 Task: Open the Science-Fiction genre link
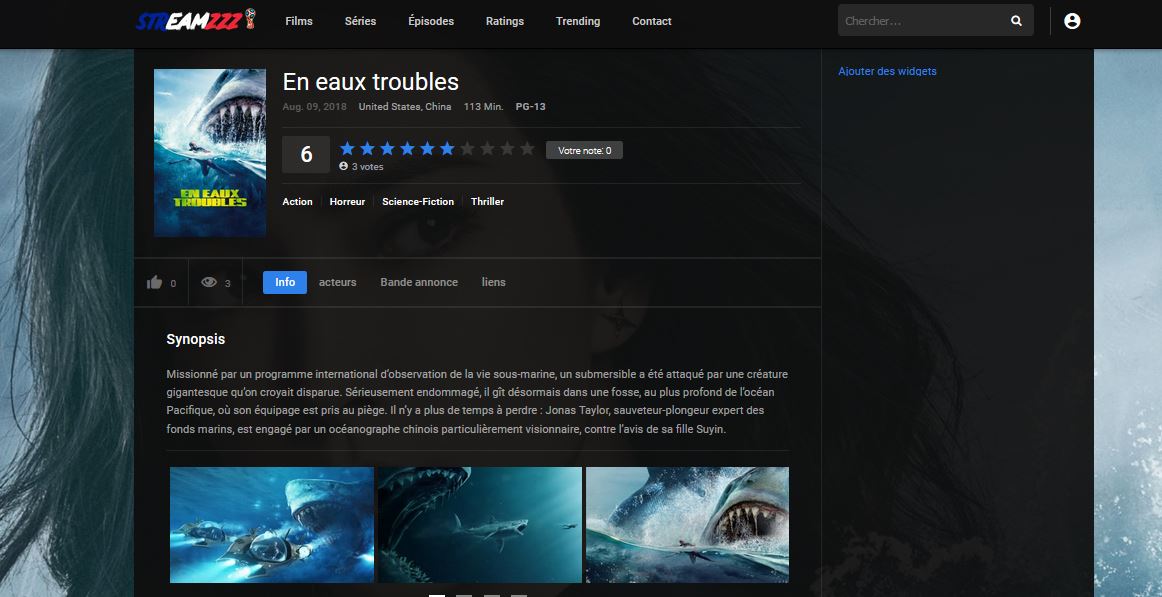coord(418,201)
